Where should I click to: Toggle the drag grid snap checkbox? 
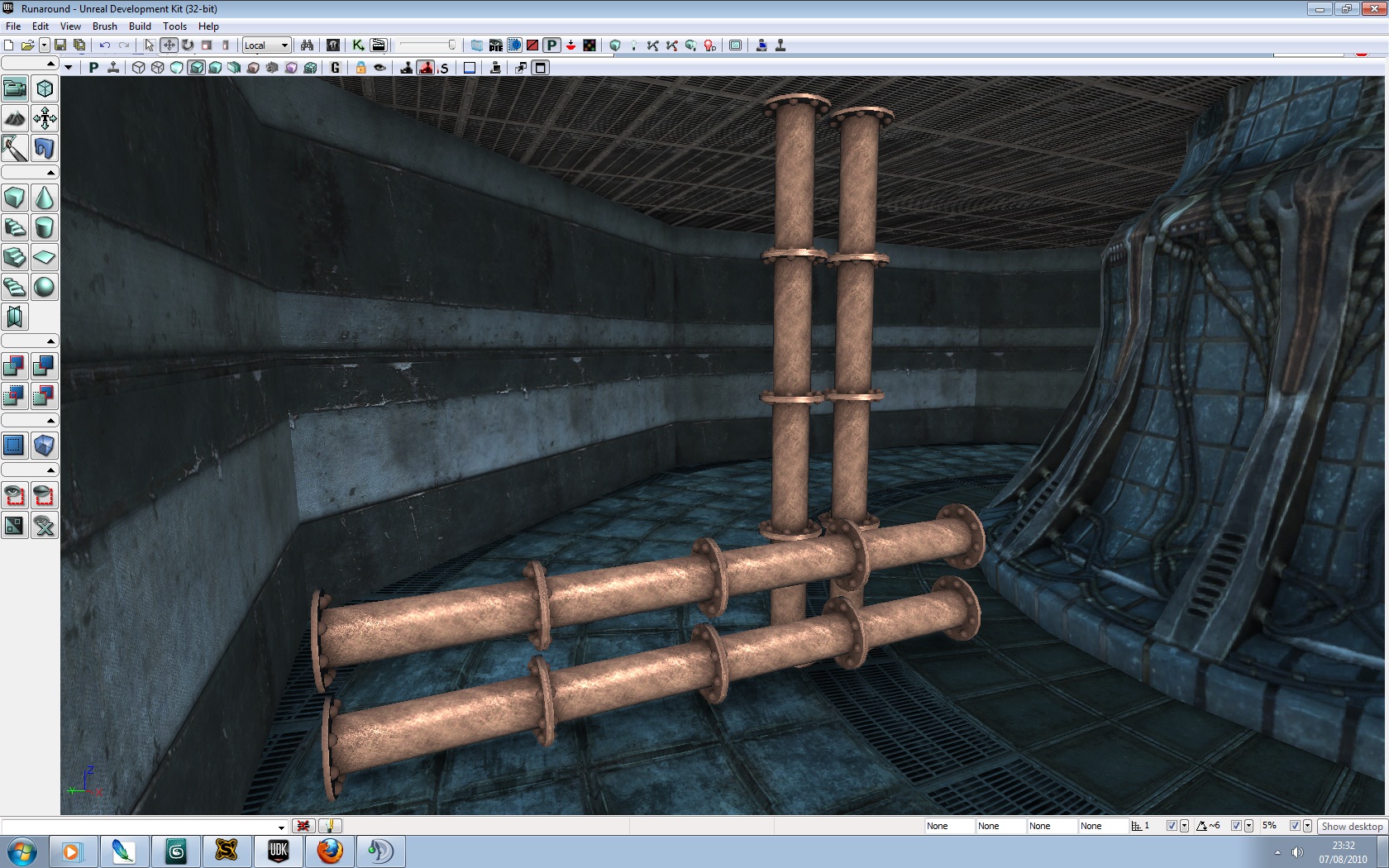click(1172, 826)
